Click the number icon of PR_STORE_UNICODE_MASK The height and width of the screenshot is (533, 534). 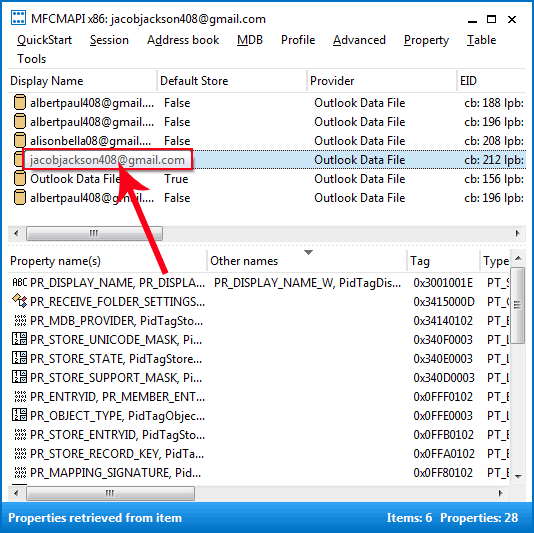(x=19, y=339)
